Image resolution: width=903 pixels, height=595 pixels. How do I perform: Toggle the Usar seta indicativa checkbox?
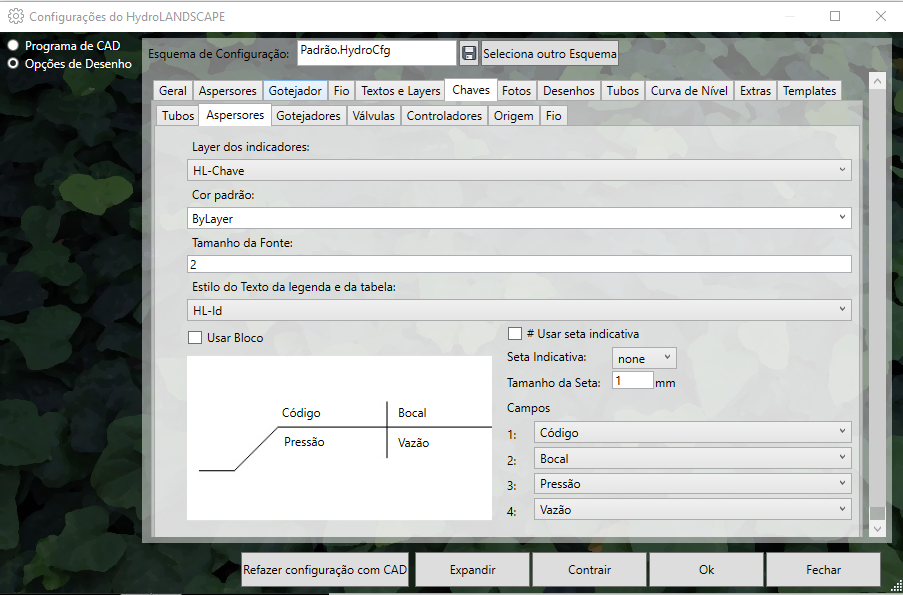tap(515, 334)
